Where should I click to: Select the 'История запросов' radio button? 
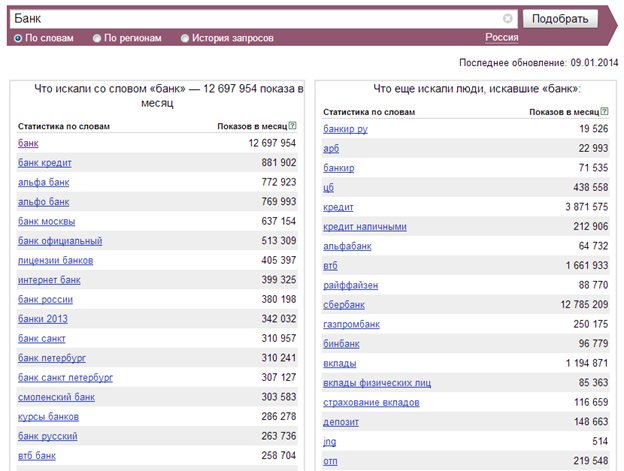point(185,38)
